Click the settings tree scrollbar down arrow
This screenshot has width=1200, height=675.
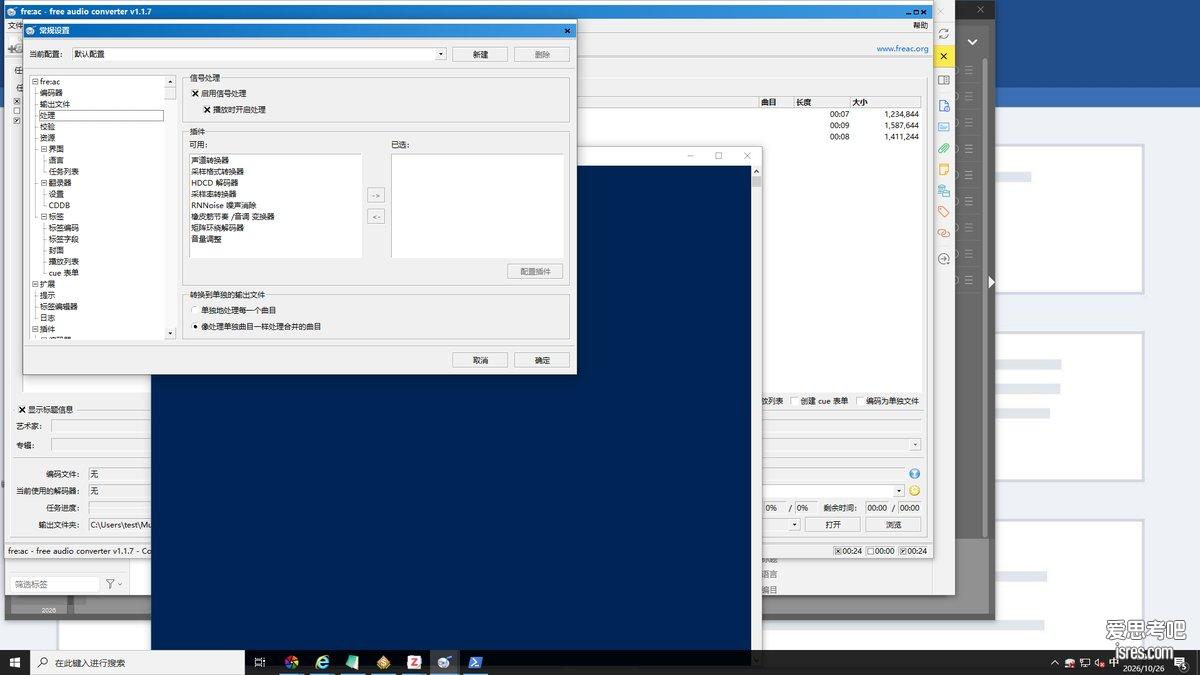pyautogui.click(x=171, y=334)
